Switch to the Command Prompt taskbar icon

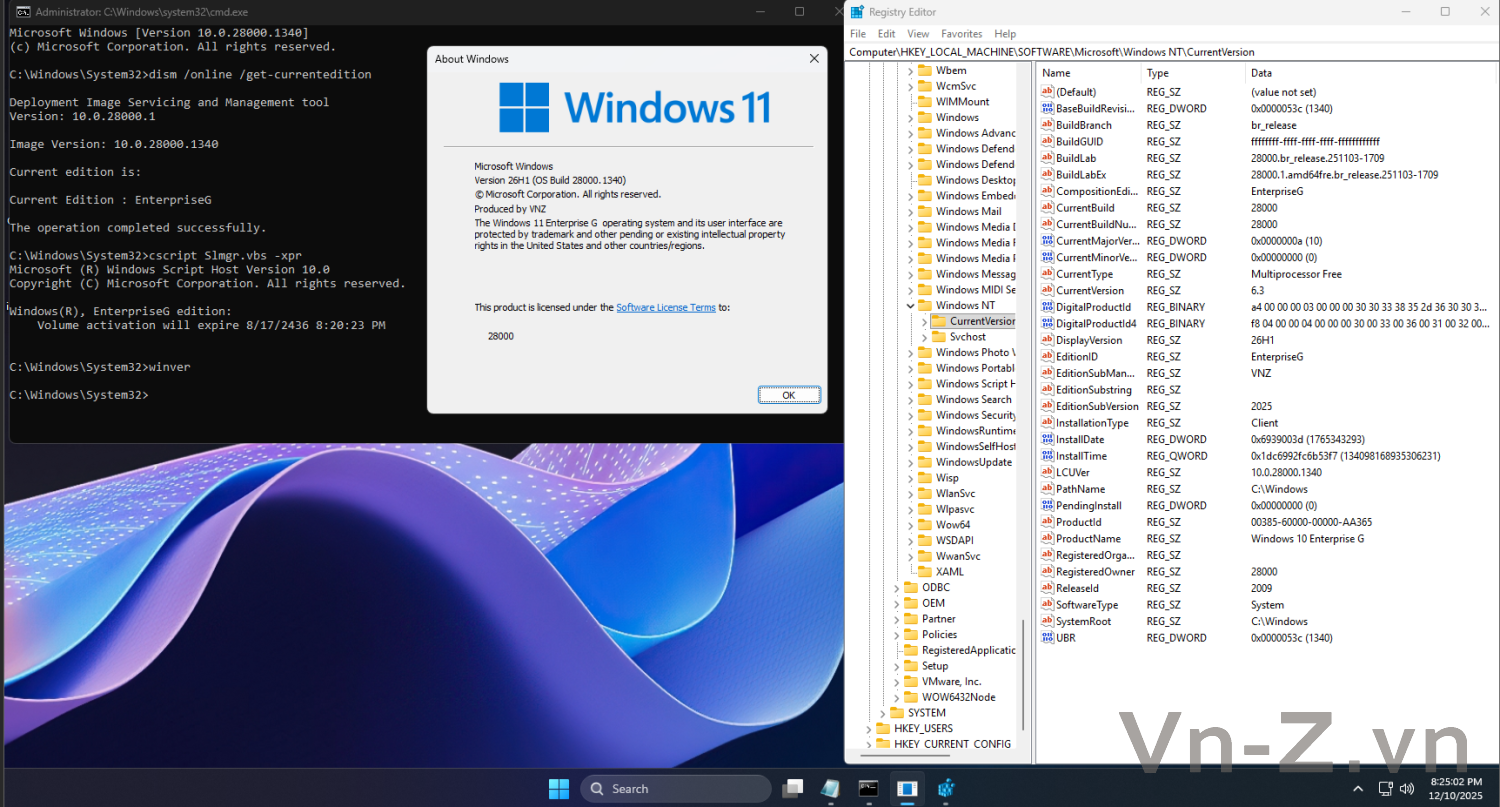point(868,788)
